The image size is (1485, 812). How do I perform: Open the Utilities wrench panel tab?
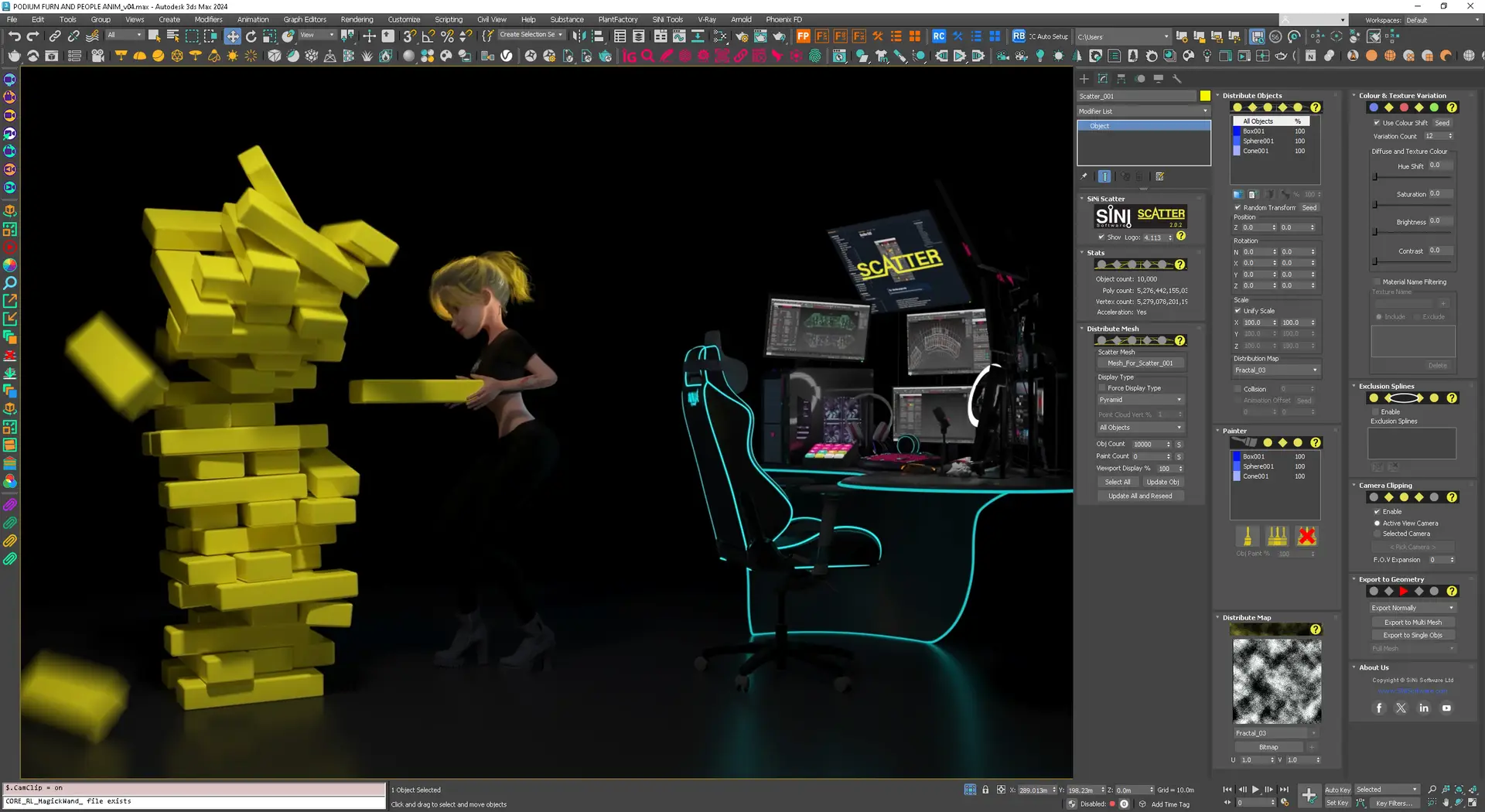pyautogui.click(x=1177, y=79)
